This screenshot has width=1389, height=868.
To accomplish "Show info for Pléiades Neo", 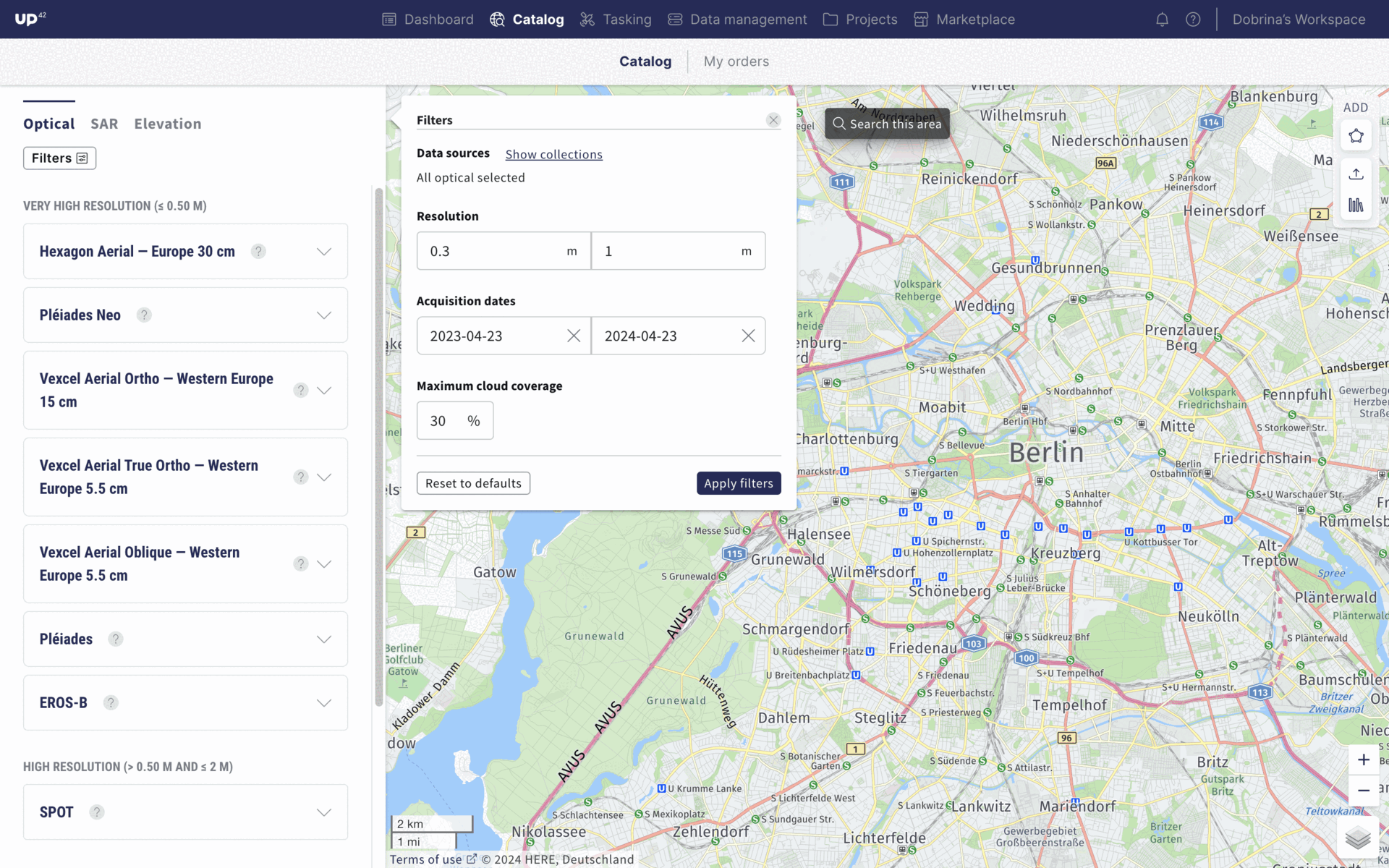I will (144, 315).
